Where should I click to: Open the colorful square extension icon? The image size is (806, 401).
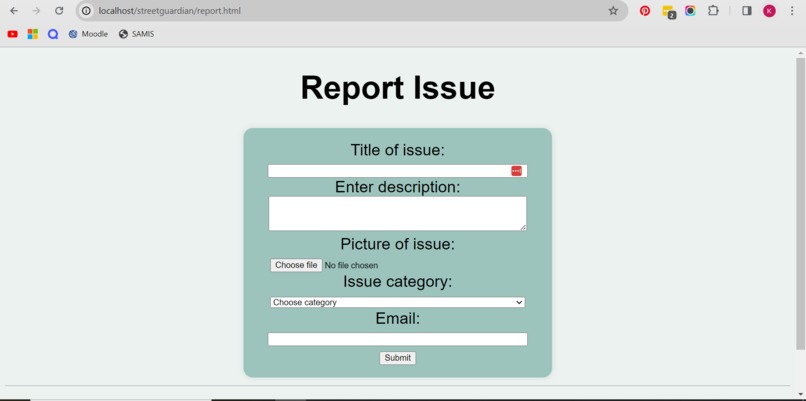click(690, 11)
